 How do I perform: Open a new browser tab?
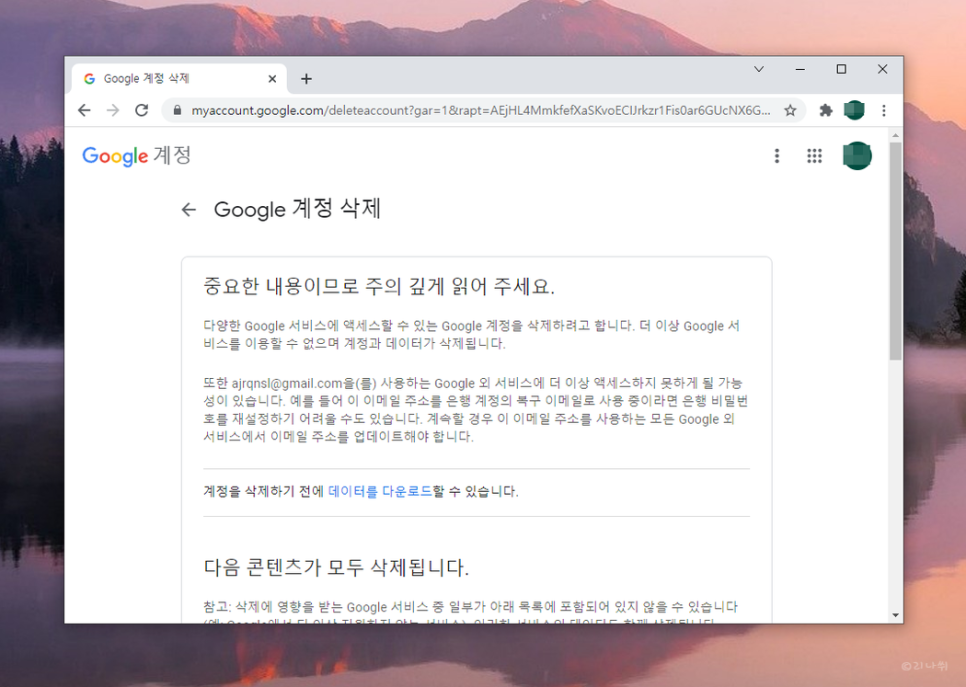(306, 78)
